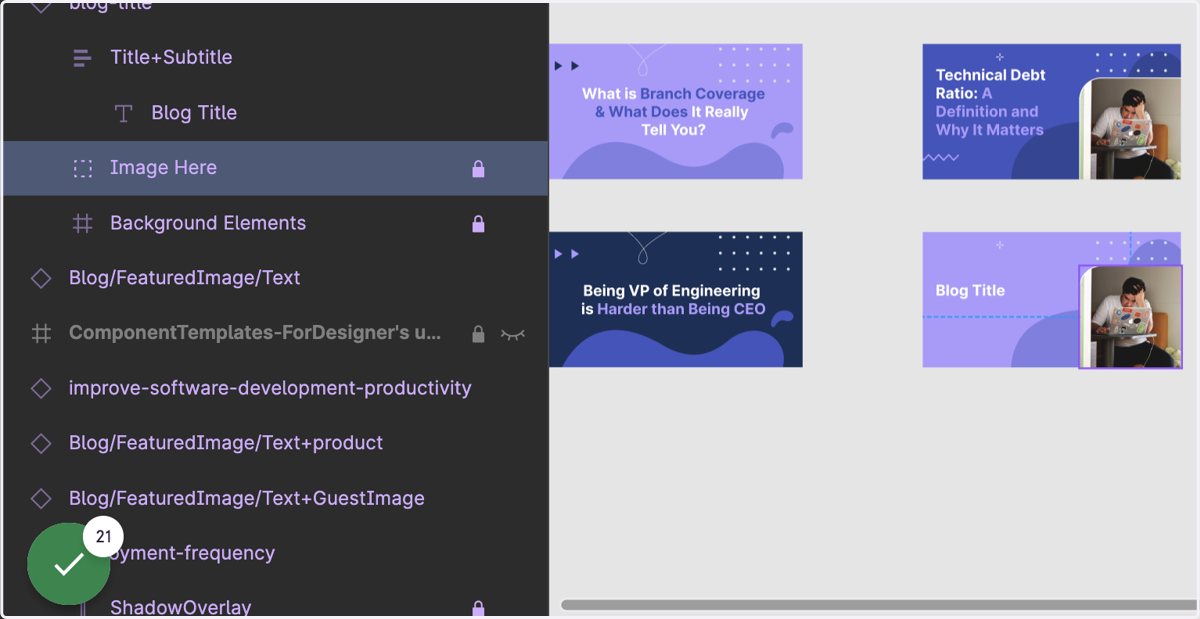This screenshot has width=1200, height=619.
Task: Select the ComponentTemplates-ForDesigner's frame layer
Action: tap(255, 333)
